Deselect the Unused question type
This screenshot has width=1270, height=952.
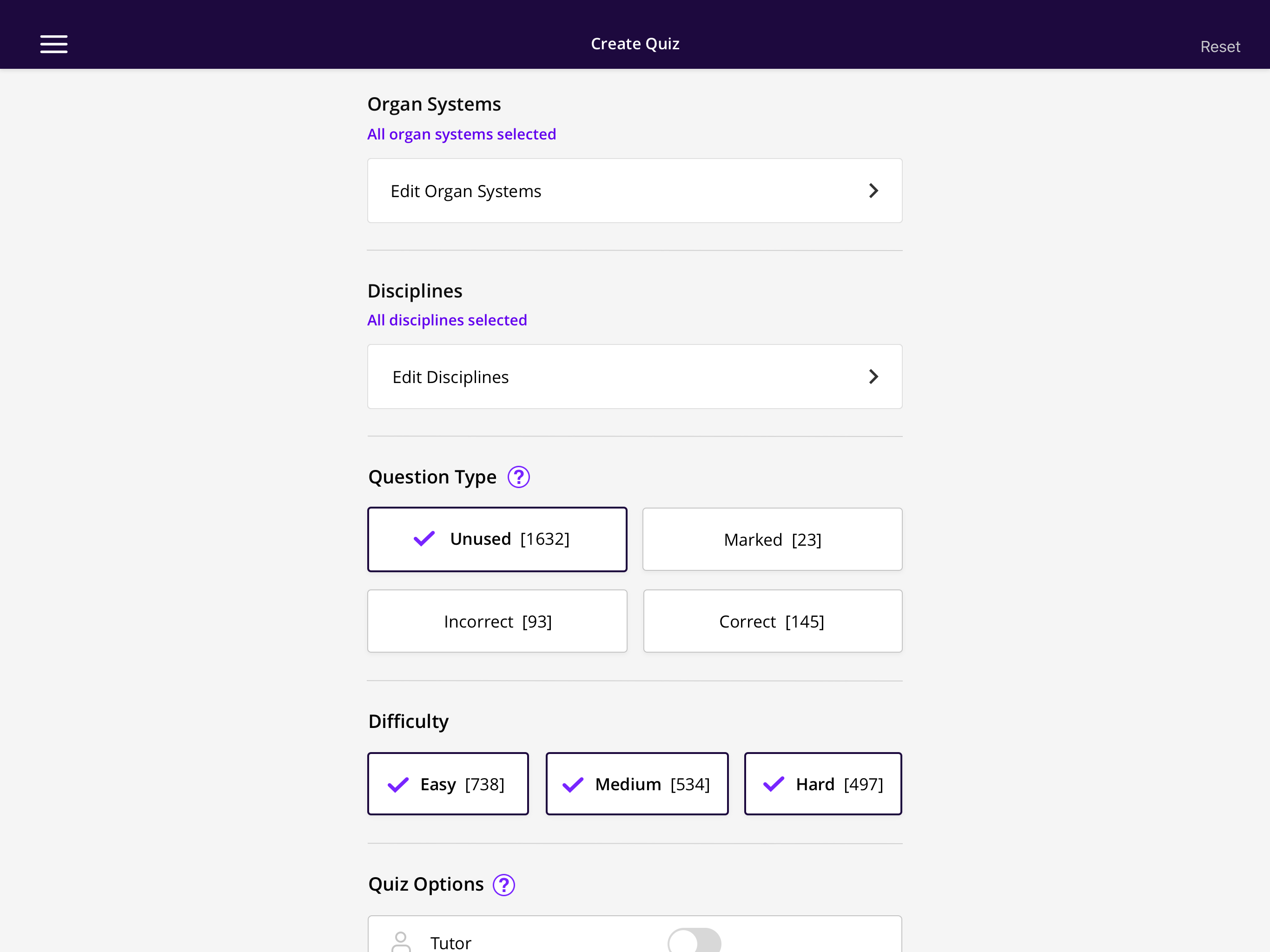pyautogui.click(x=496, y=539)
